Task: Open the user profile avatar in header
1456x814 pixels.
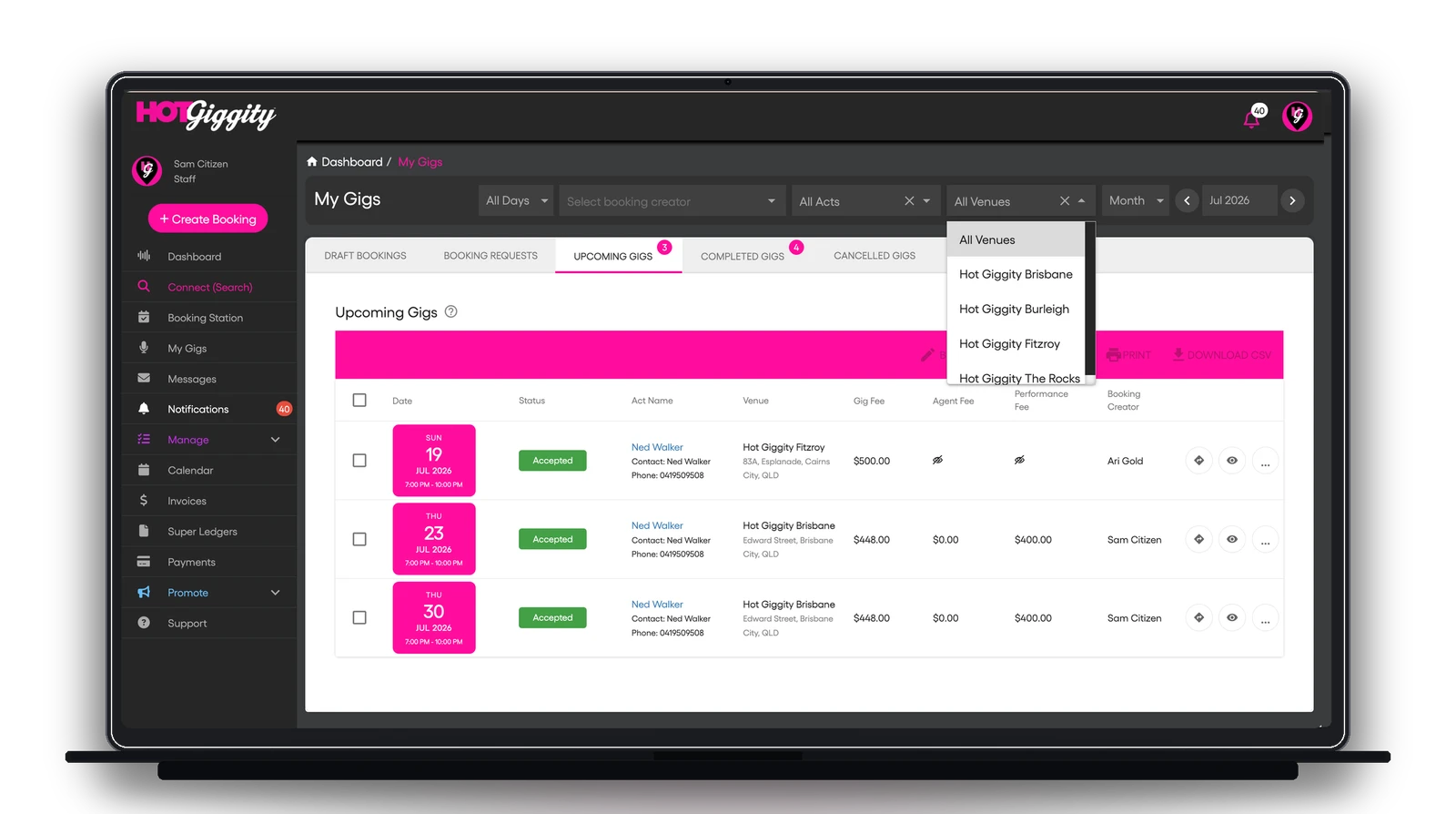Action: pos(1297,117)
